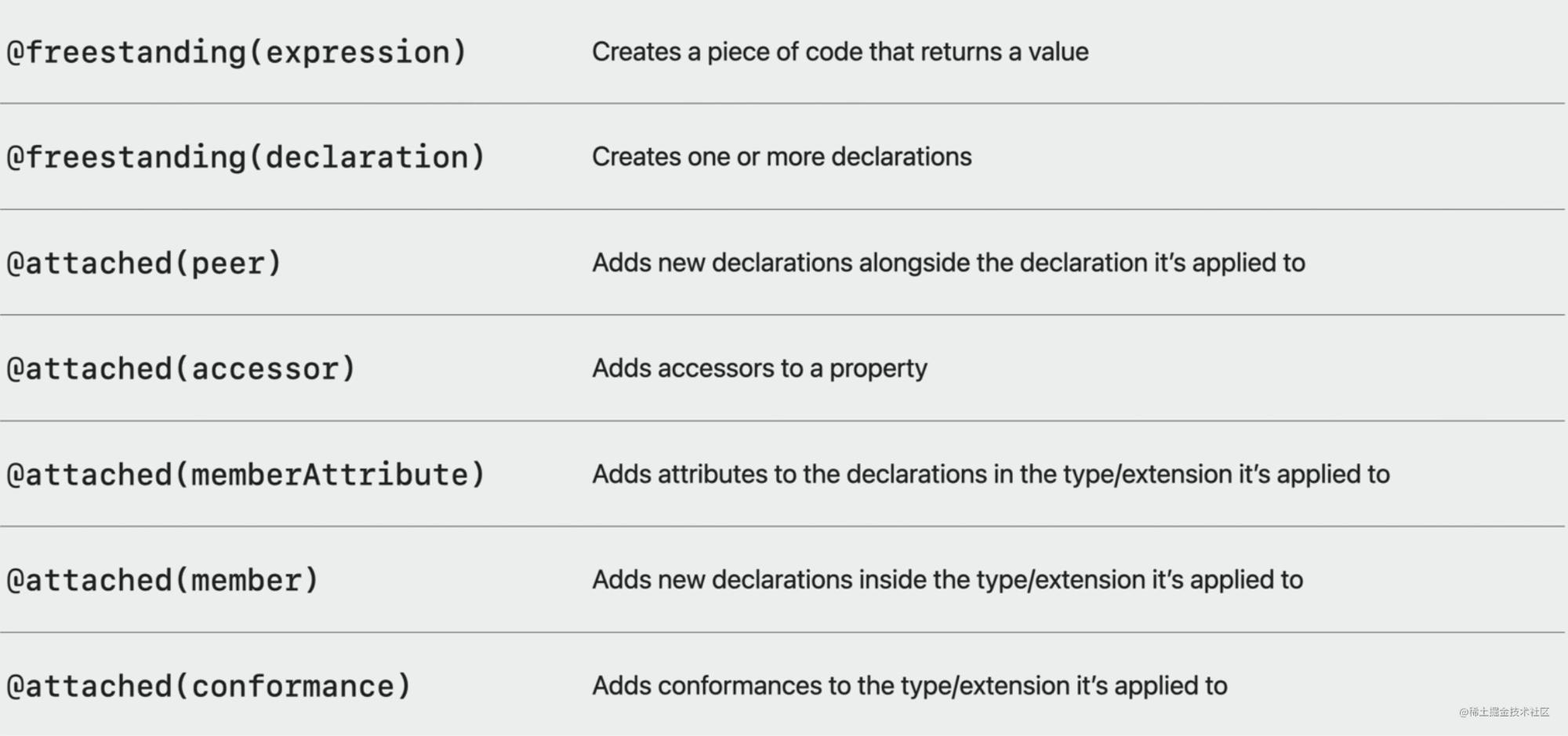The width and height of the screenshot is (1568, 736).
Task: Click the divider line above @attached(conformance) row
Action: coord(782,633)
